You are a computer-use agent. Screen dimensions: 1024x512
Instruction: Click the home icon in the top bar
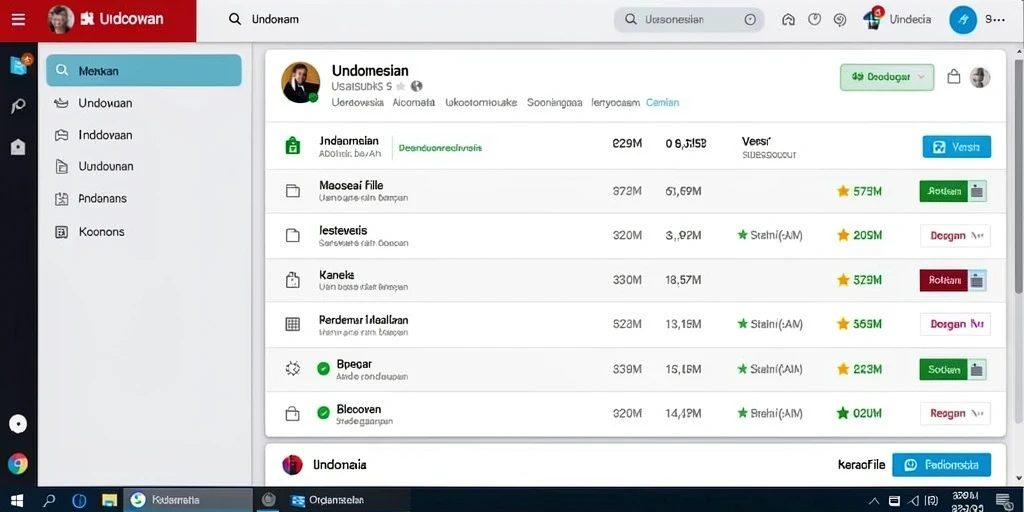click(788, 20)
